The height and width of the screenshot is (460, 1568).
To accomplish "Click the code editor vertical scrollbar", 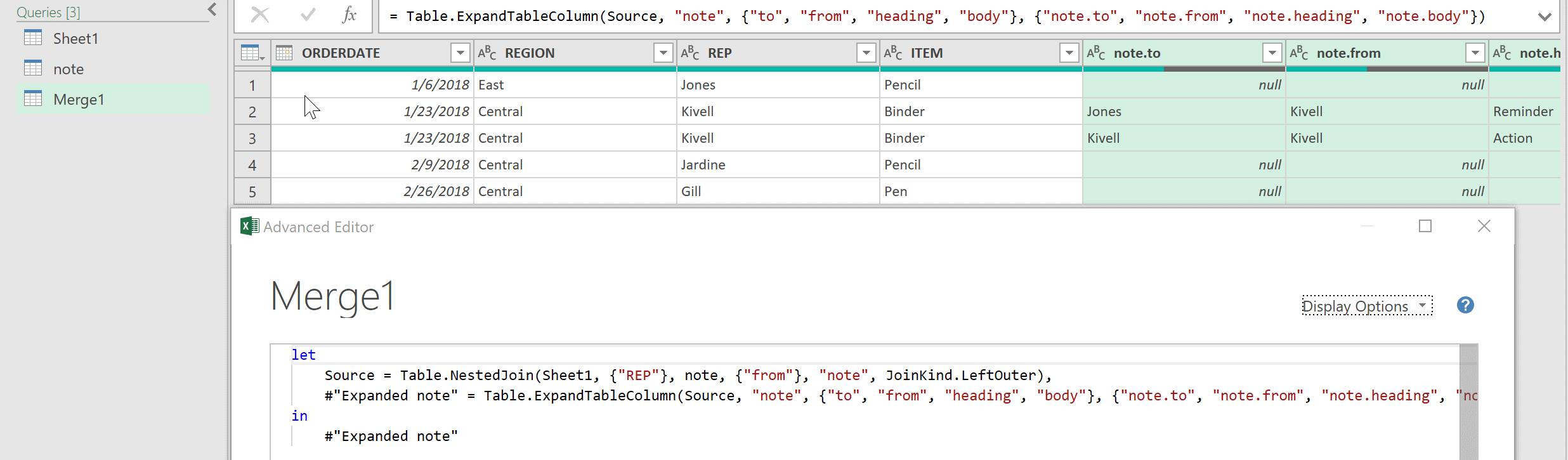I will (x=1468, y=402).
